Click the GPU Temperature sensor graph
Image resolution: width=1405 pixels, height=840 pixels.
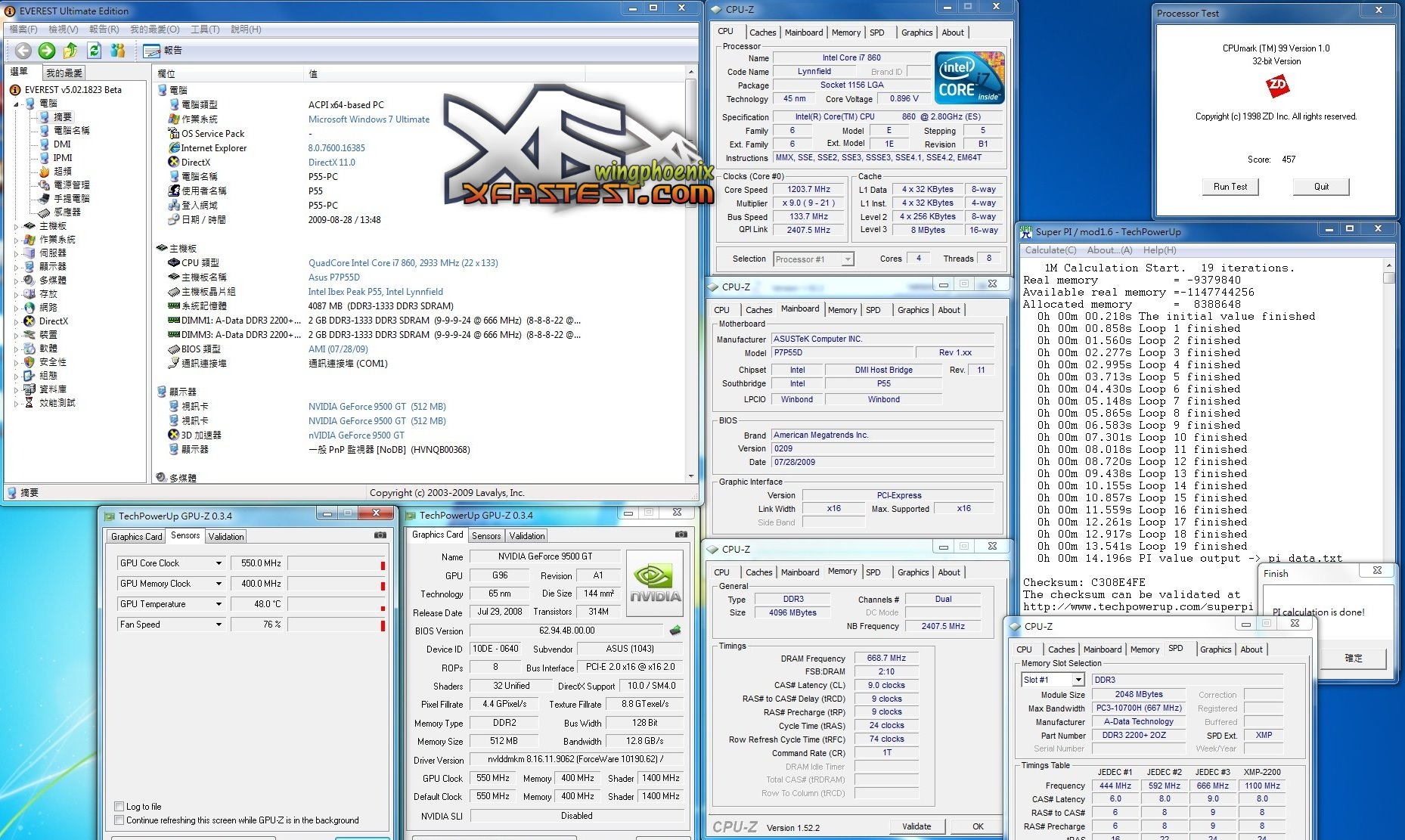pyautogui.click(x=337, y=604)
